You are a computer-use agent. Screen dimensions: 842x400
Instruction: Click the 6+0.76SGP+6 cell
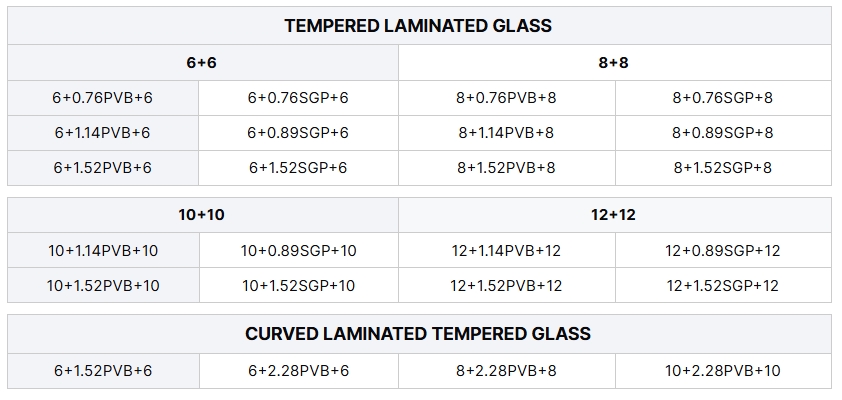[298, 98]
